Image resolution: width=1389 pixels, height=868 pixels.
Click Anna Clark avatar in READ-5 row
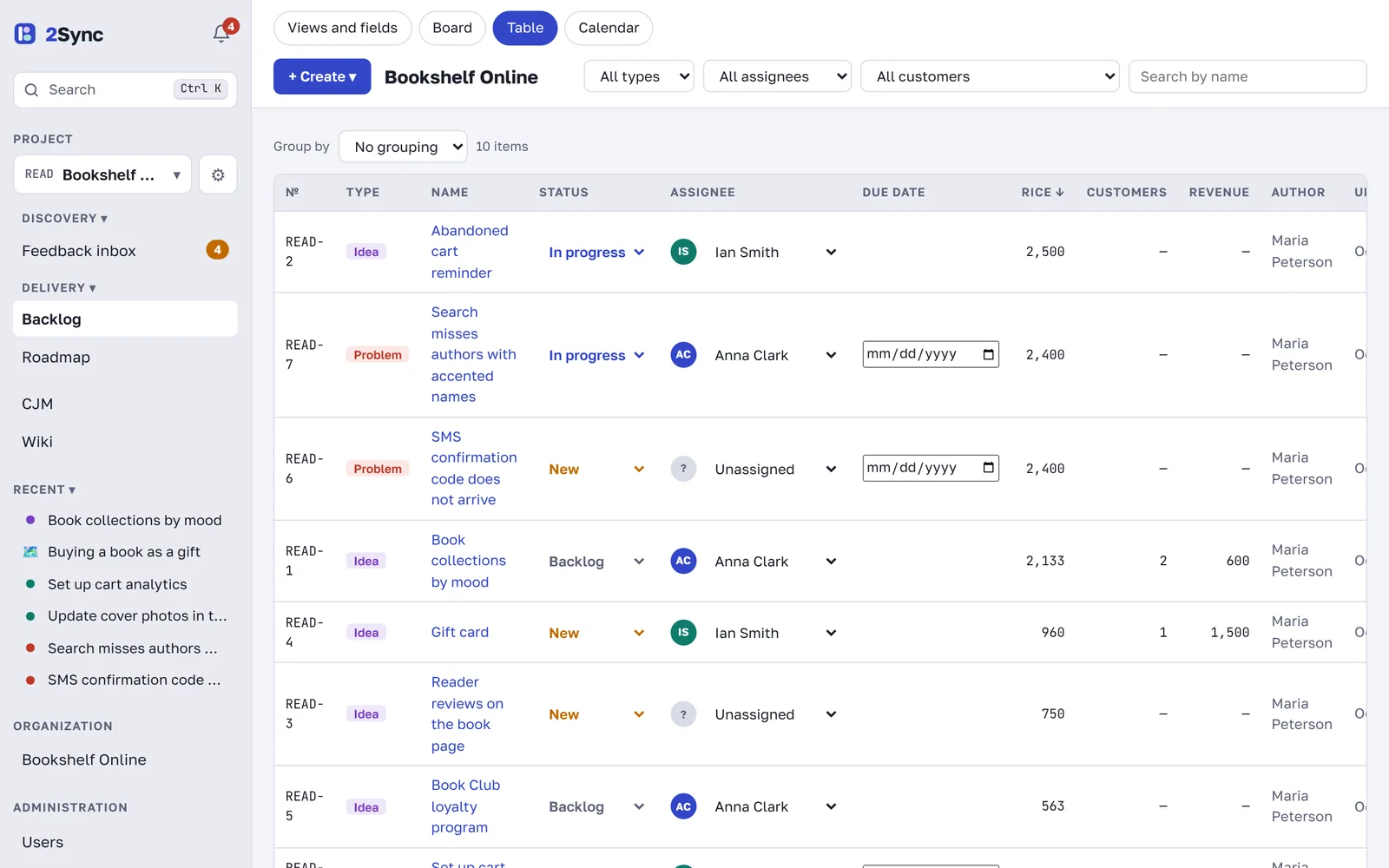pos(683,806)
